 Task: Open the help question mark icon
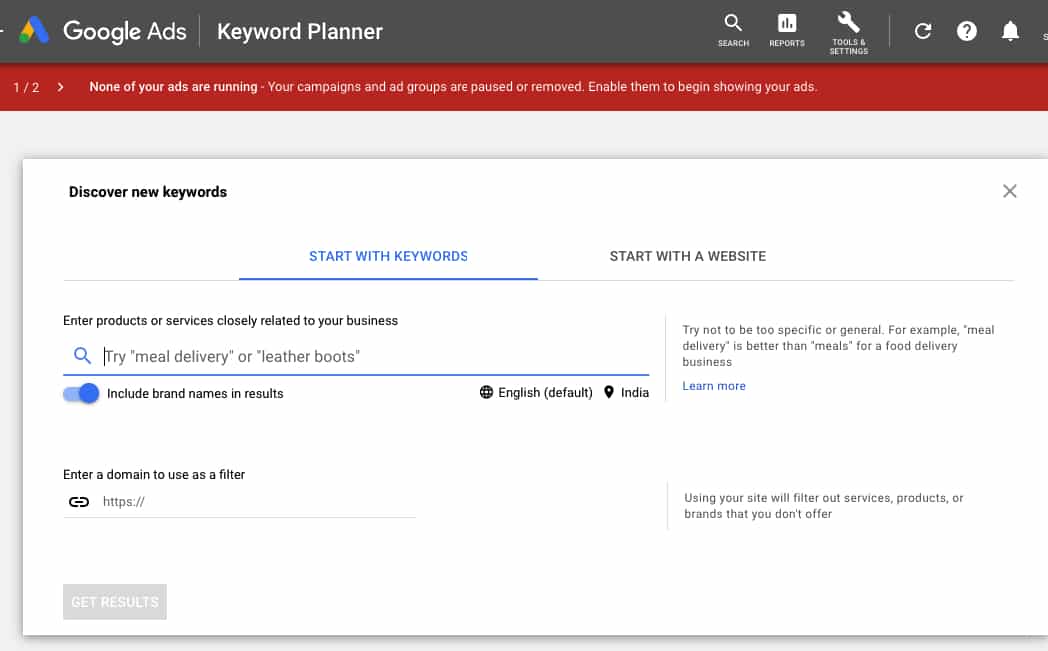coord(966,31)
